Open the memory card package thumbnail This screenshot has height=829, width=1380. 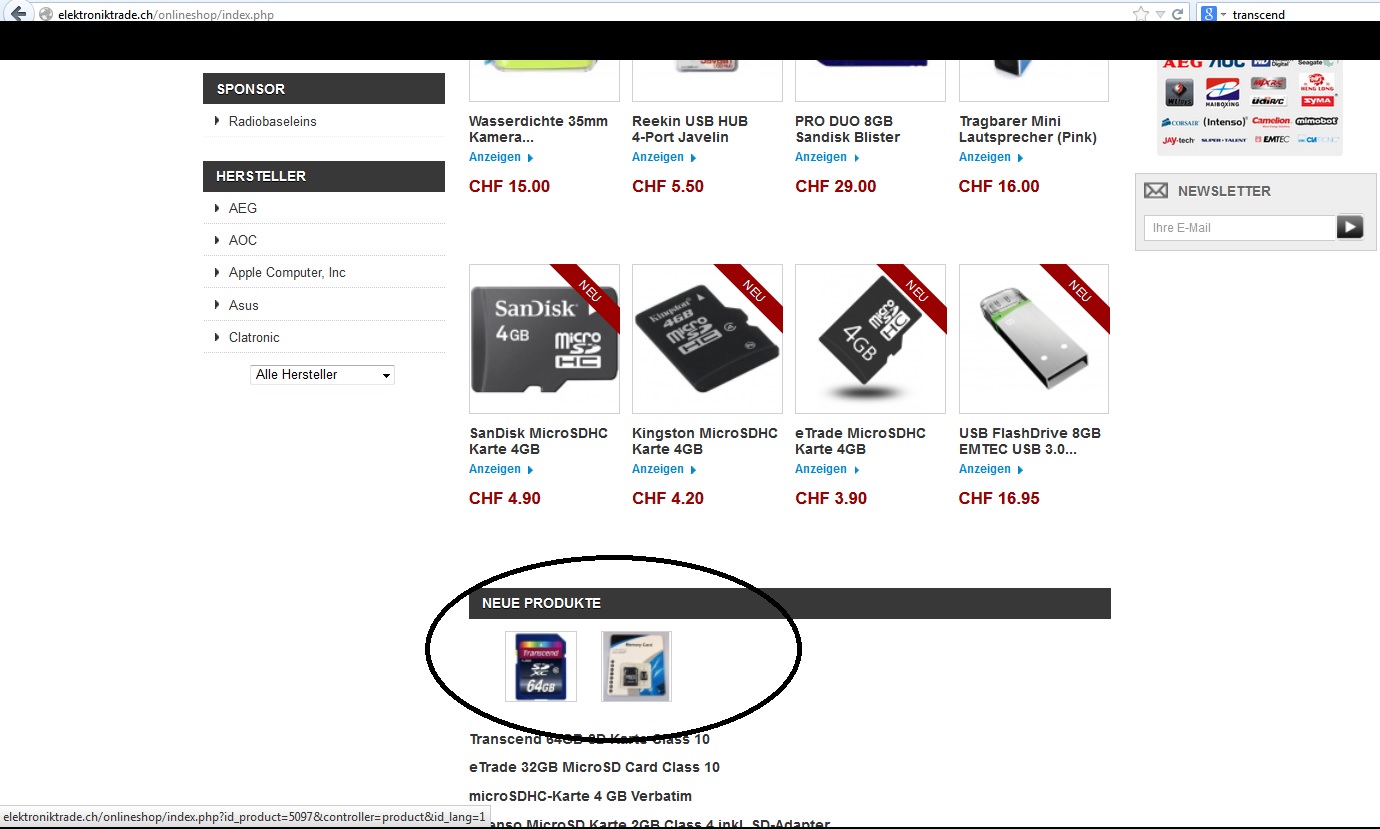pyautogui.click(x=636, y=666)
